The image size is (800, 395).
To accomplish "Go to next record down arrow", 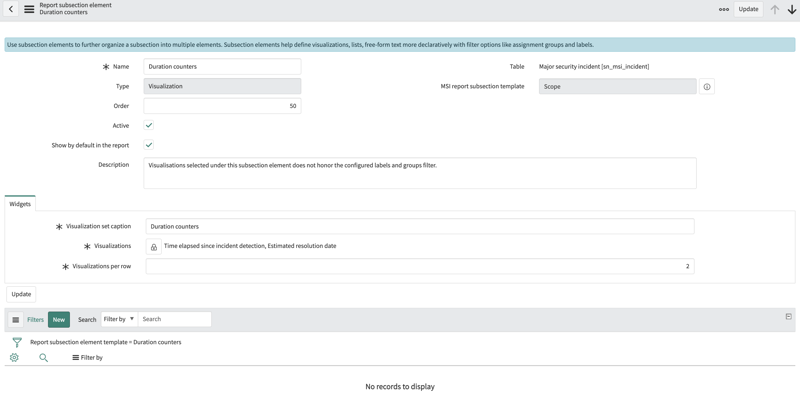I will tap(792, 9).
